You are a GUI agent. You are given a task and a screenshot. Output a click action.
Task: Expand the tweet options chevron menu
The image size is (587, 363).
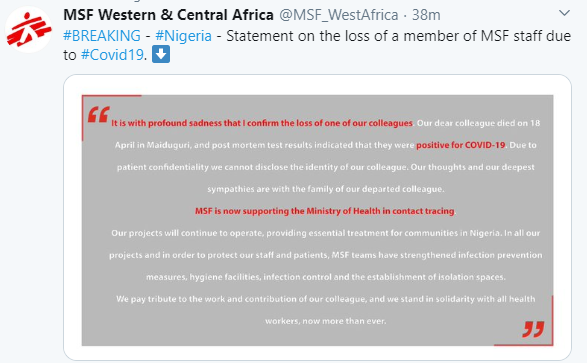tap(564, 13)
